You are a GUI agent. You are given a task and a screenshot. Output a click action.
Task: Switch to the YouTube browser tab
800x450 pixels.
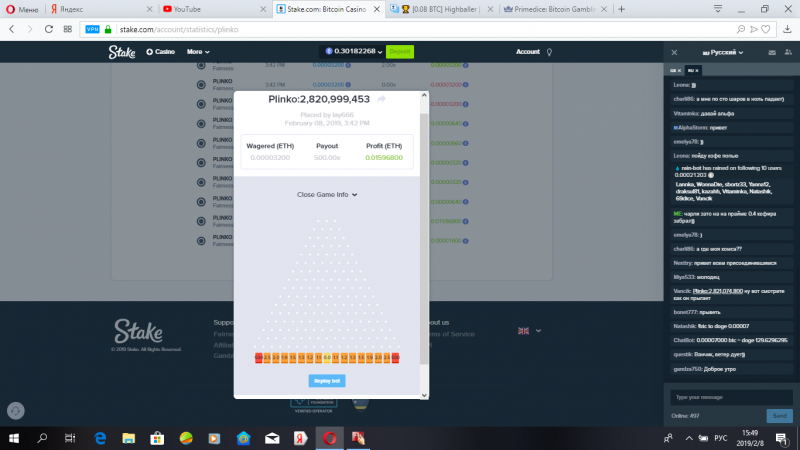tap(215, 9)
